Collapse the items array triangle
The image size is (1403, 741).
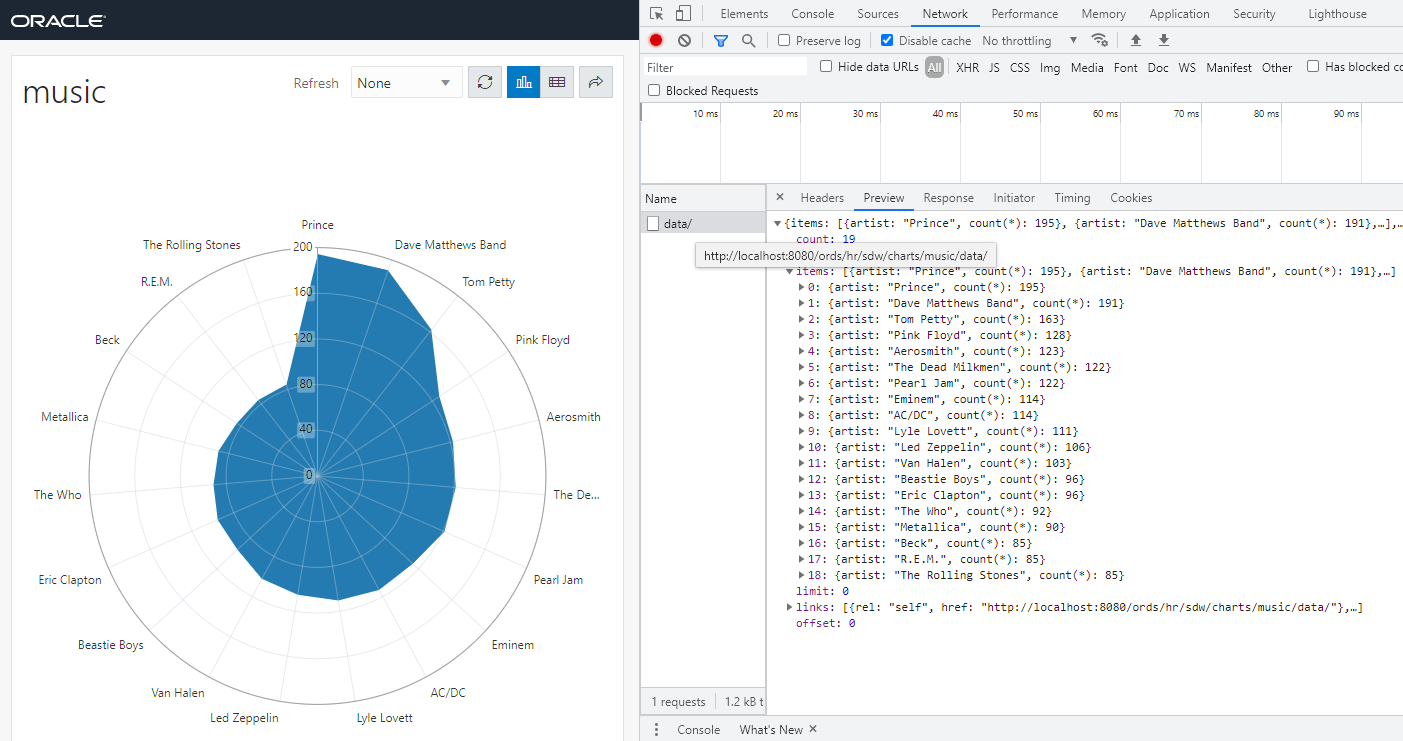tap(790, 271)
